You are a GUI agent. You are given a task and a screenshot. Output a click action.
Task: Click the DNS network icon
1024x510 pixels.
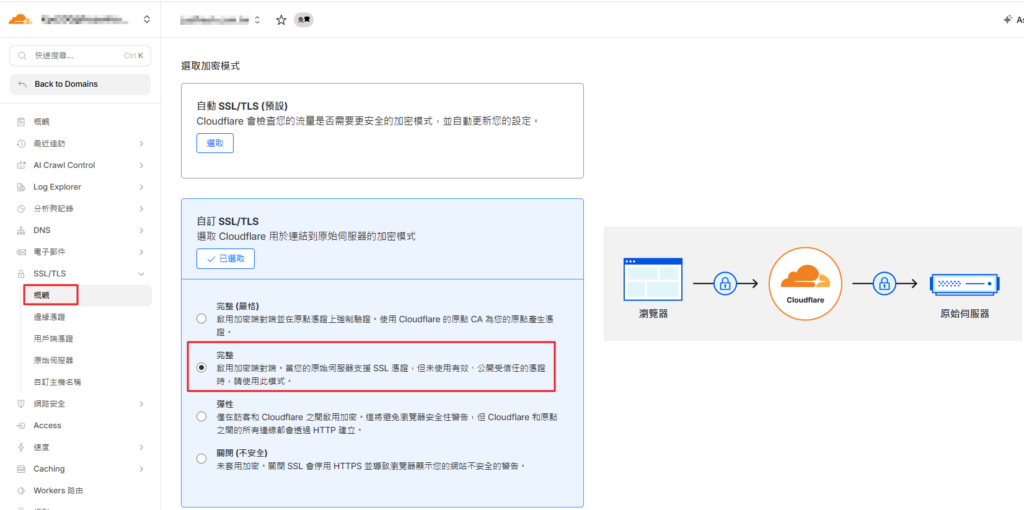(21, 231)
